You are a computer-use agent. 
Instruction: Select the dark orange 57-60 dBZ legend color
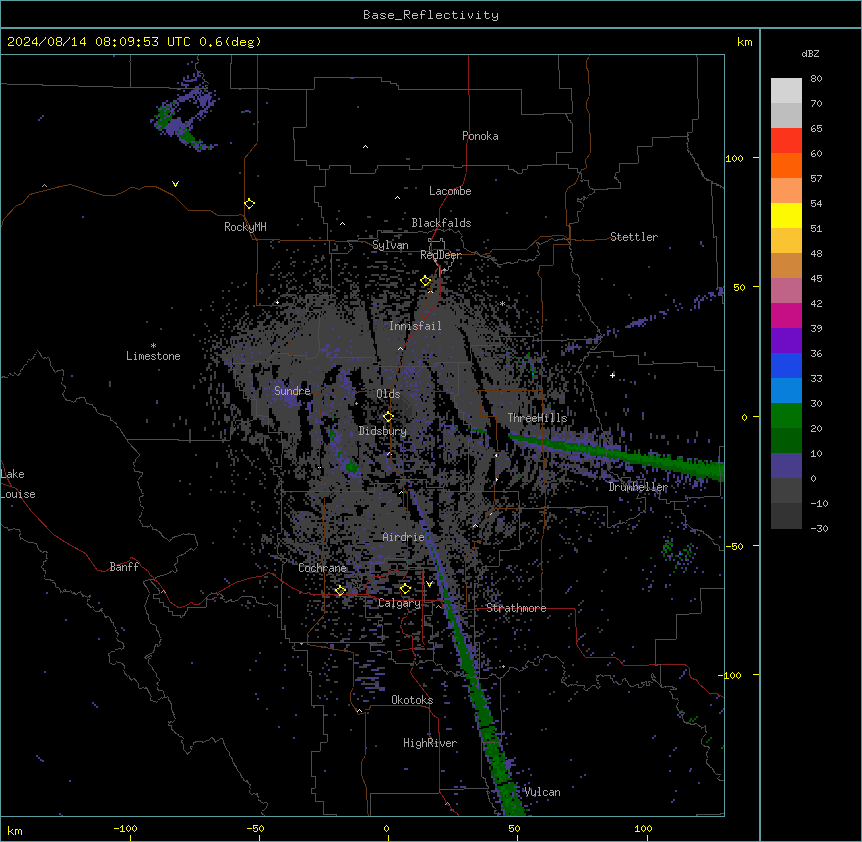click(786, 166)
